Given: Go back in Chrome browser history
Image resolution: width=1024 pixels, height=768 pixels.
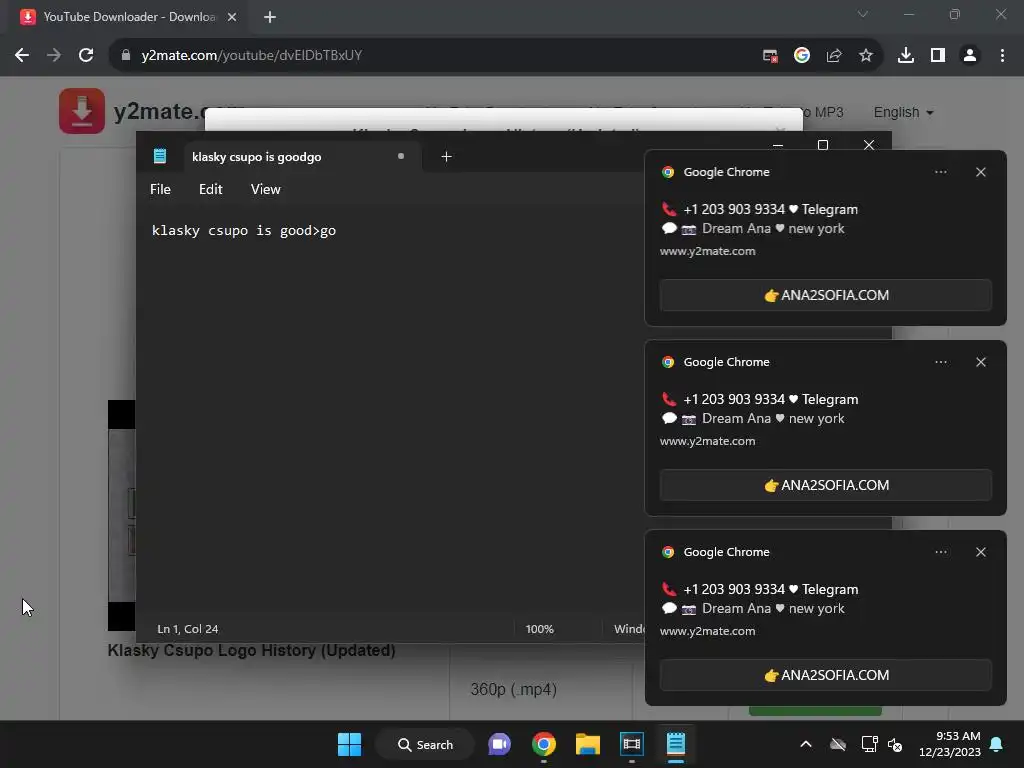Looking at the screenshot, I should [x=22, y=56].
